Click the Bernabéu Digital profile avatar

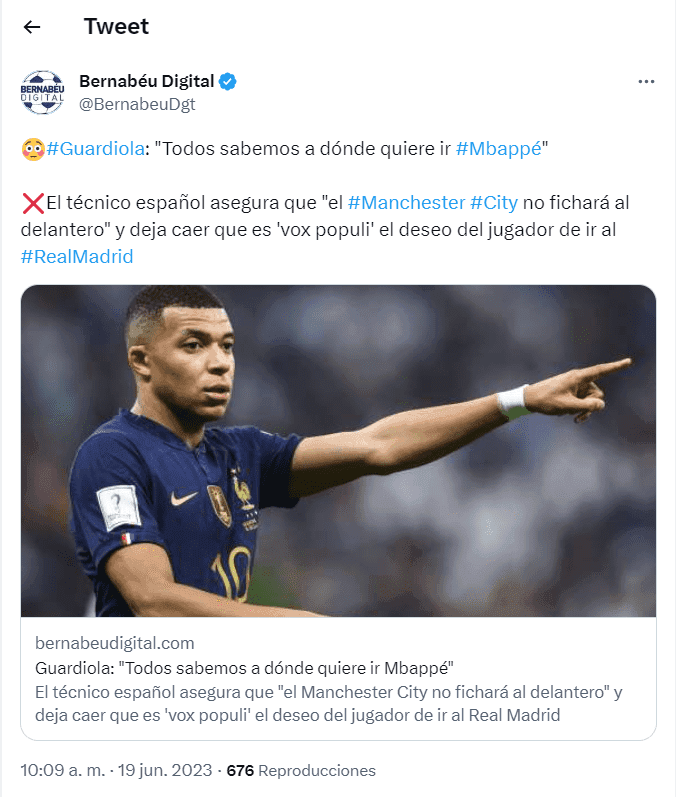point(43,92)
